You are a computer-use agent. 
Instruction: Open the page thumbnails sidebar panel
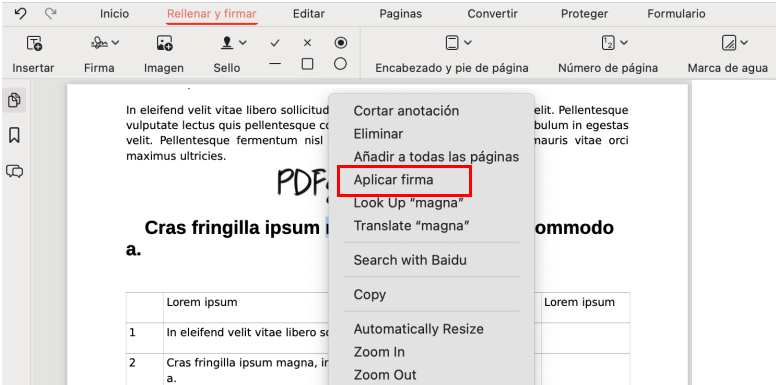(x=14, y=101)
